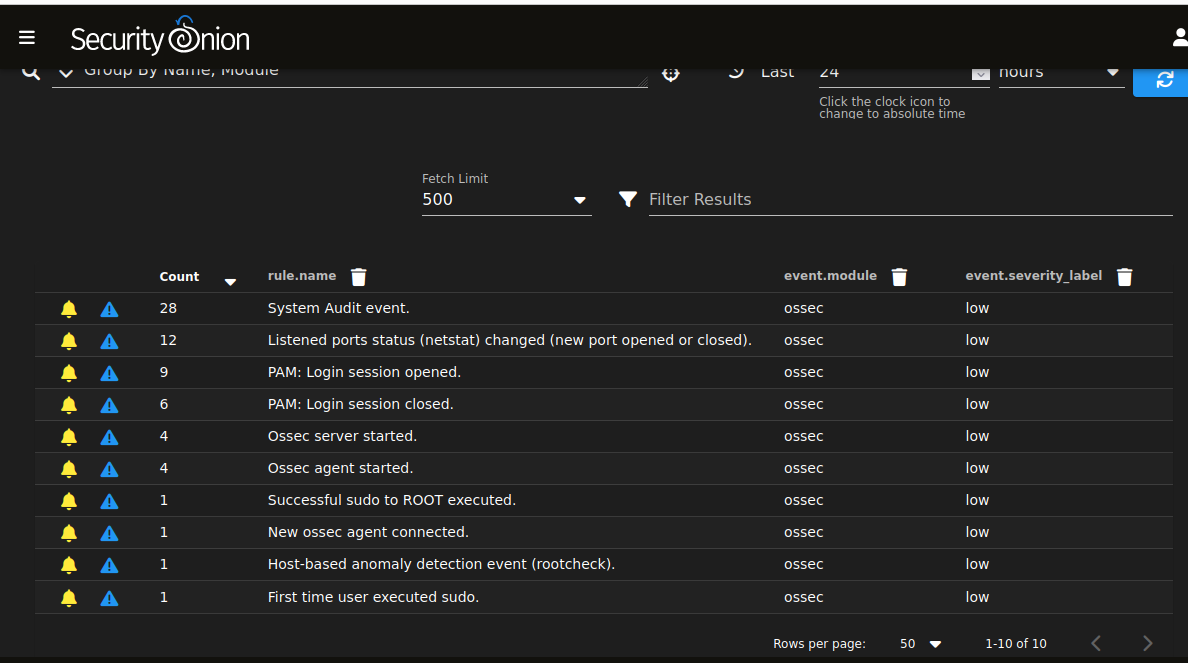Image resolution: width=1188 pixels, height=663 pixels.
Task: Click the crosshair target icon
Action: click(x=671, y=74)
